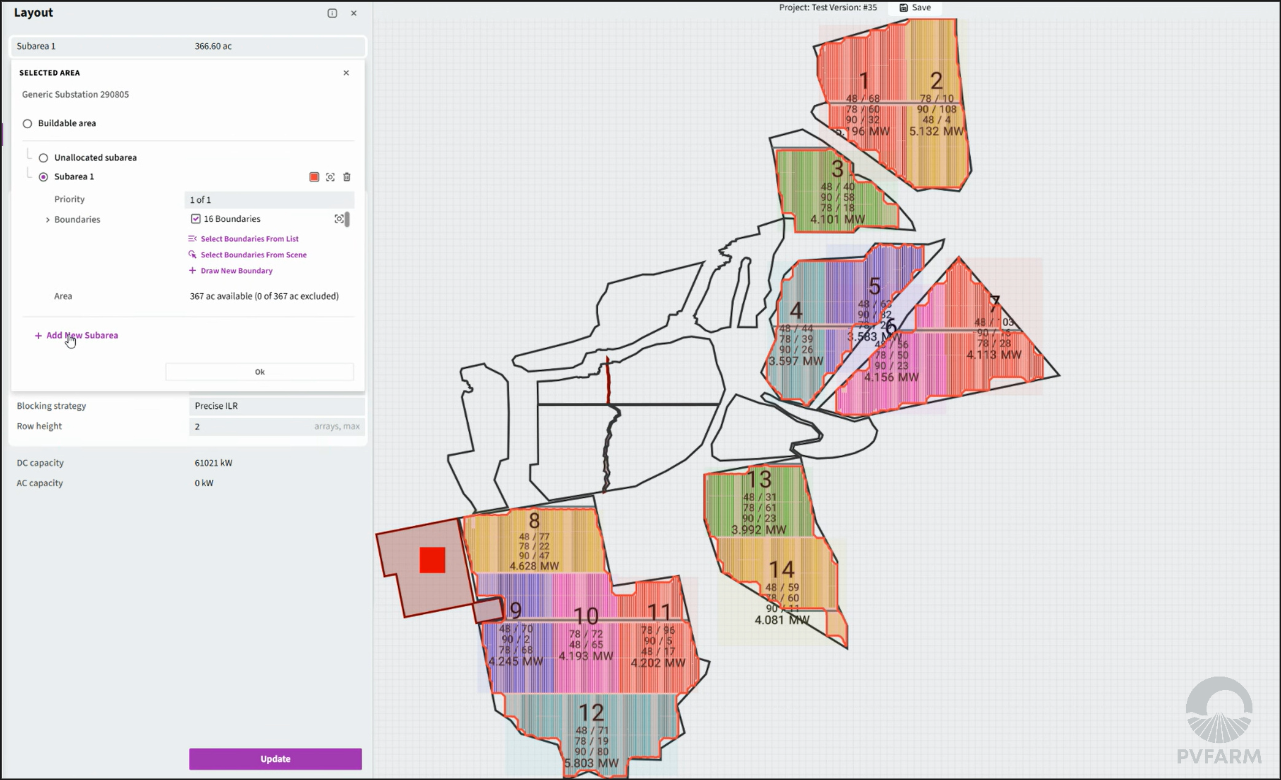Close the Layout panel
The height and width of the screenshot is (780, 1281).
353,13
